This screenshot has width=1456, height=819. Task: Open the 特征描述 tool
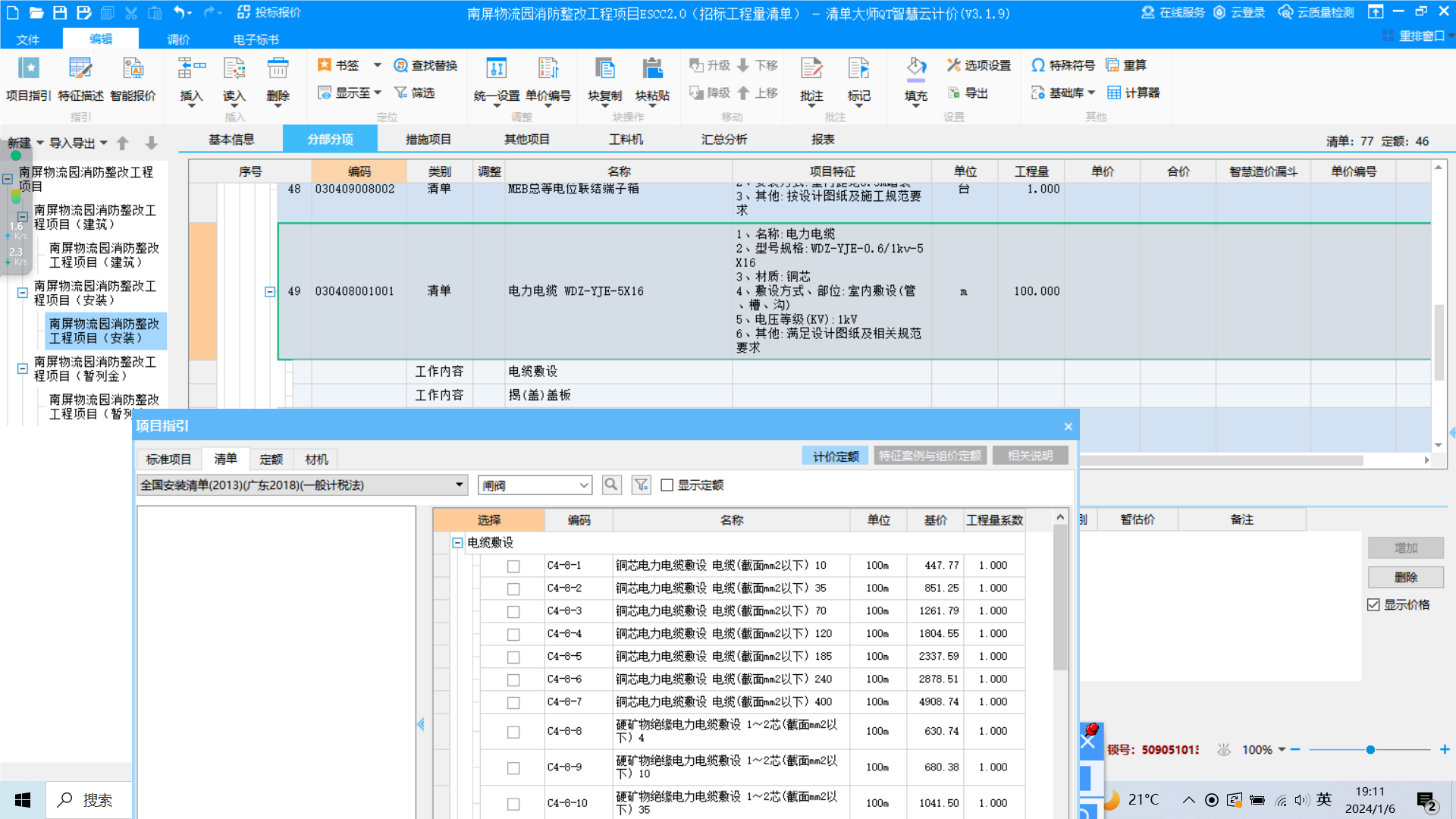click(x=80, y=79)
